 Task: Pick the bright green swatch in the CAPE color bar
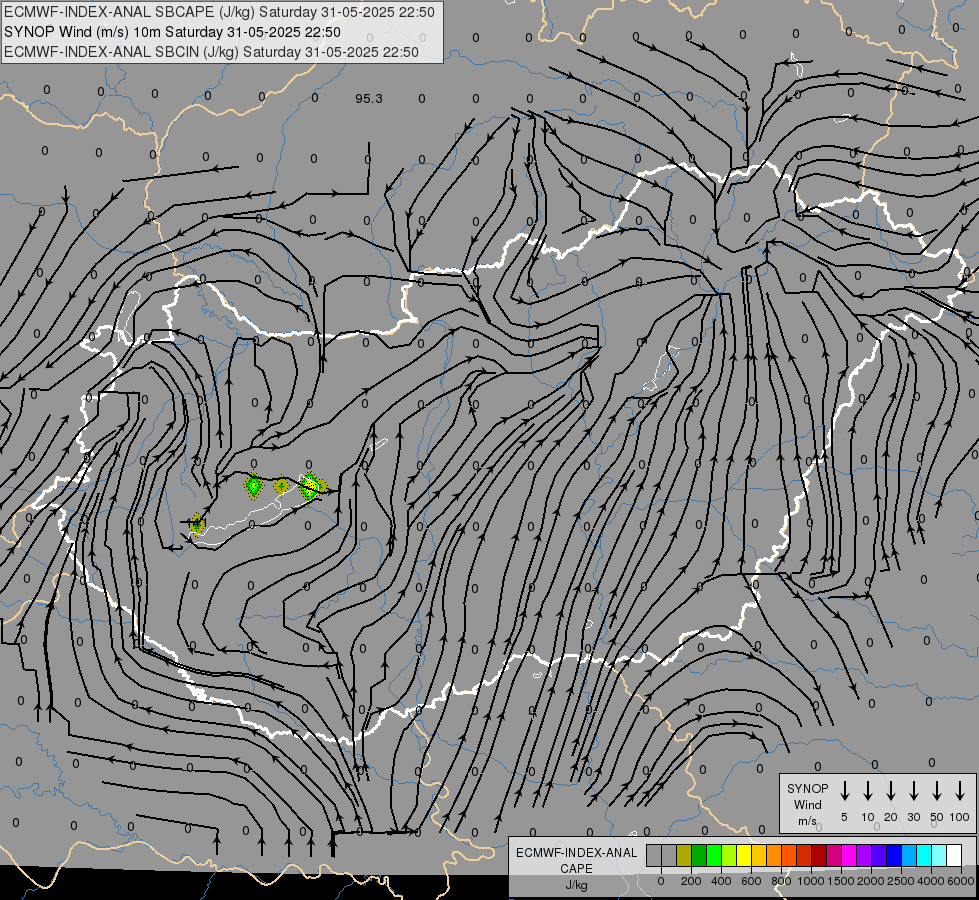714,855
